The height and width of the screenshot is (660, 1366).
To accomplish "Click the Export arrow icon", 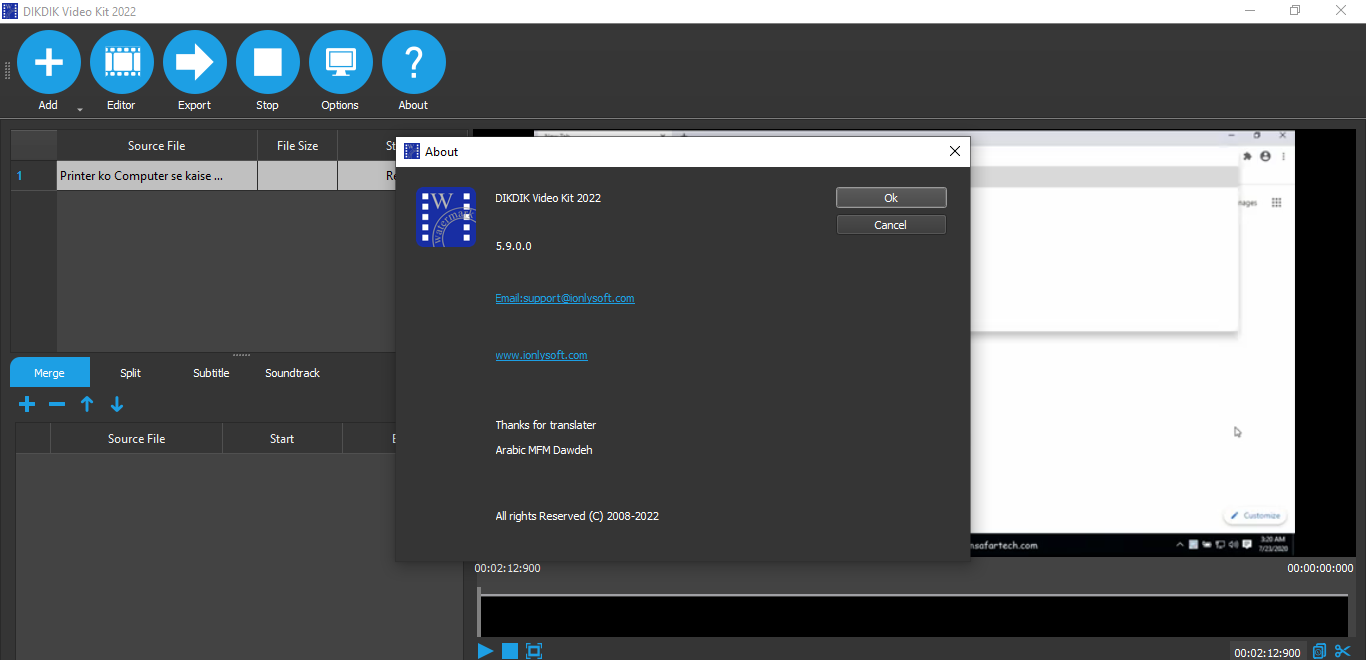I will 195,62.
